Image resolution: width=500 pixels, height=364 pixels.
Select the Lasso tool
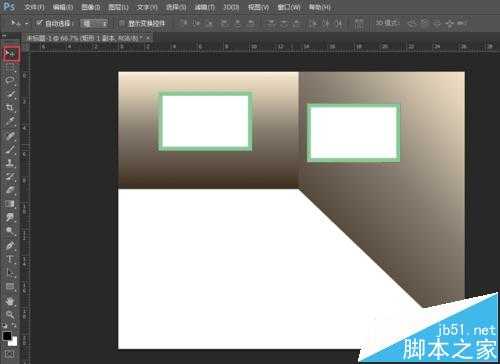[10, 80]
